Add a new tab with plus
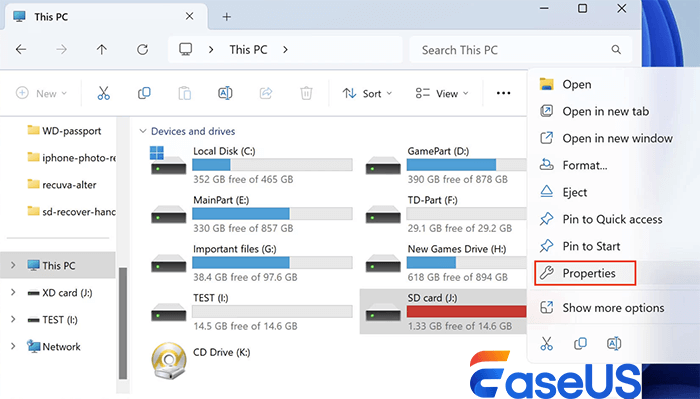Screen dimensions: 700x399 click(226, 17)
